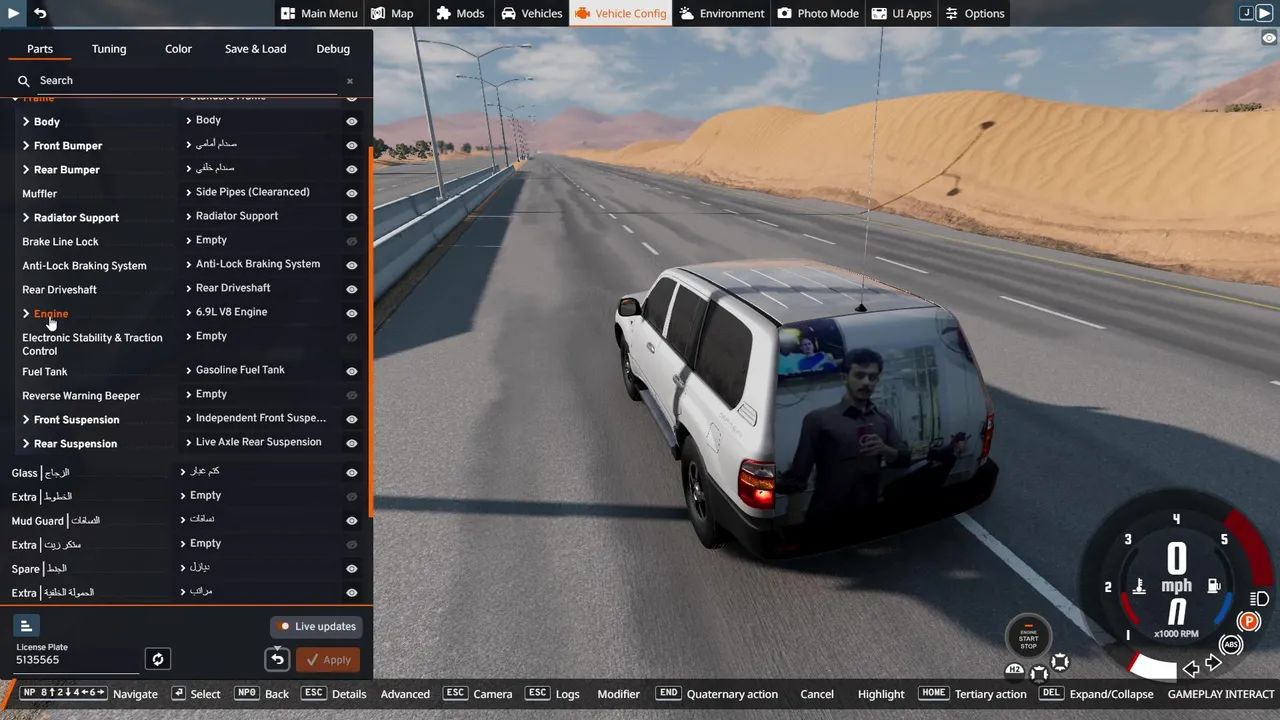Toggle visibility eye for Engine row
The image size is (1280, 720).
(x=352, y=313)
